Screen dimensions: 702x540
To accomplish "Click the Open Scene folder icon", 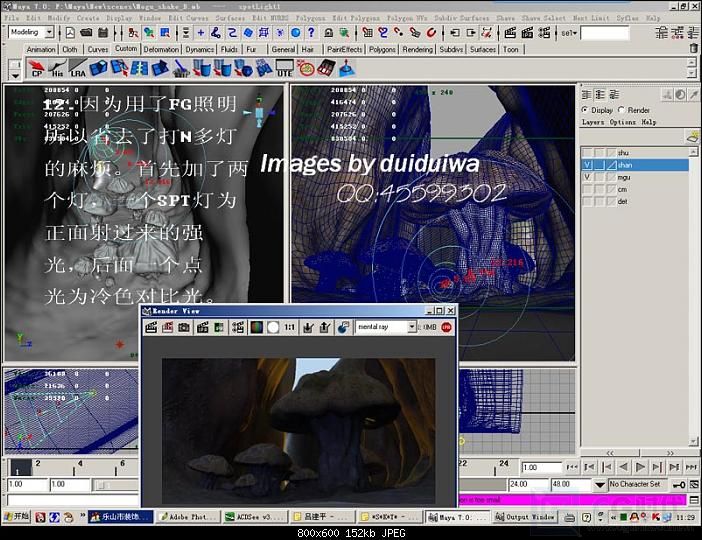I will (86, 33).
